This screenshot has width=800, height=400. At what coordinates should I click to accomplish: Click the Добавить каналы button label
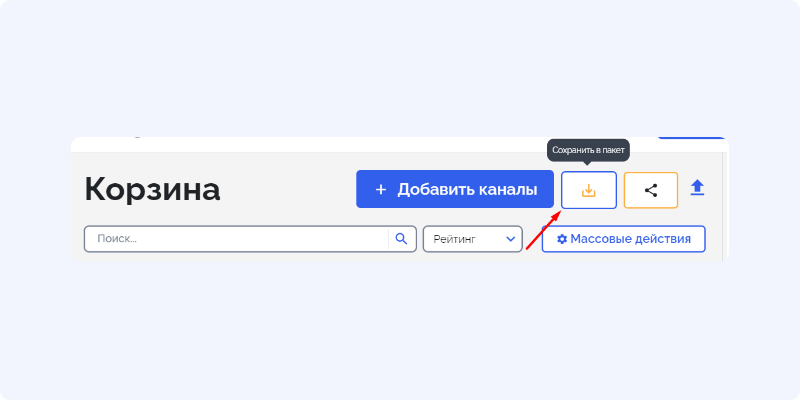tap(467, 190)
